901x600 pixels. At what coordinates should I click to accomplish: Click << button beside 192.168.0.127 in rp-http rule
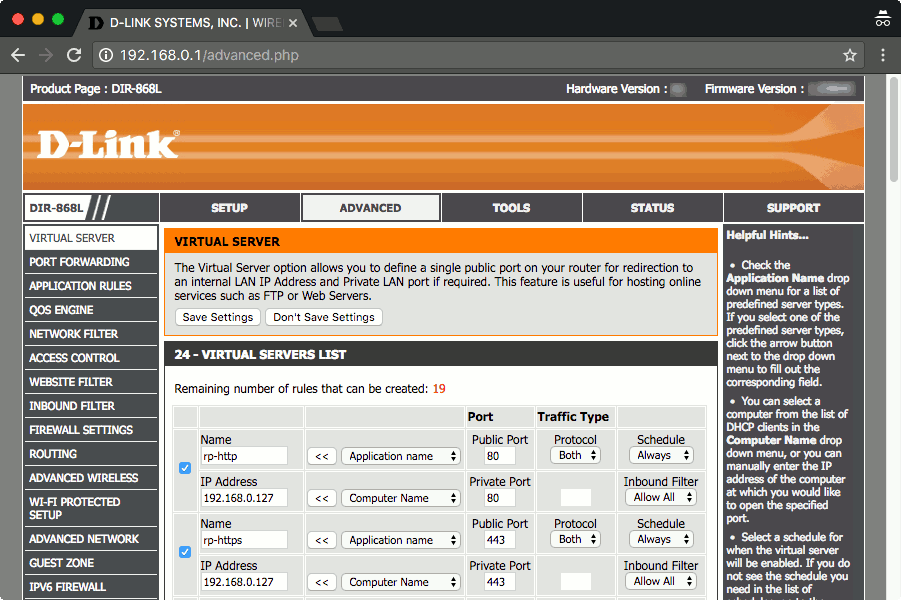coord(322,498)
